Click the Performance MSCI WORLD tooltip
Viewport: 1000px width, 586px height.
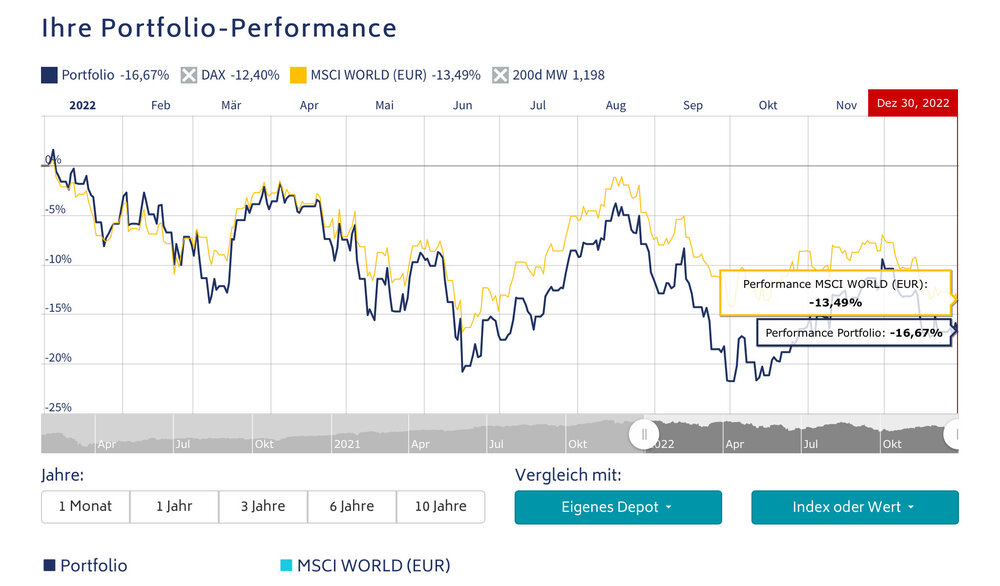click(836, 293)
